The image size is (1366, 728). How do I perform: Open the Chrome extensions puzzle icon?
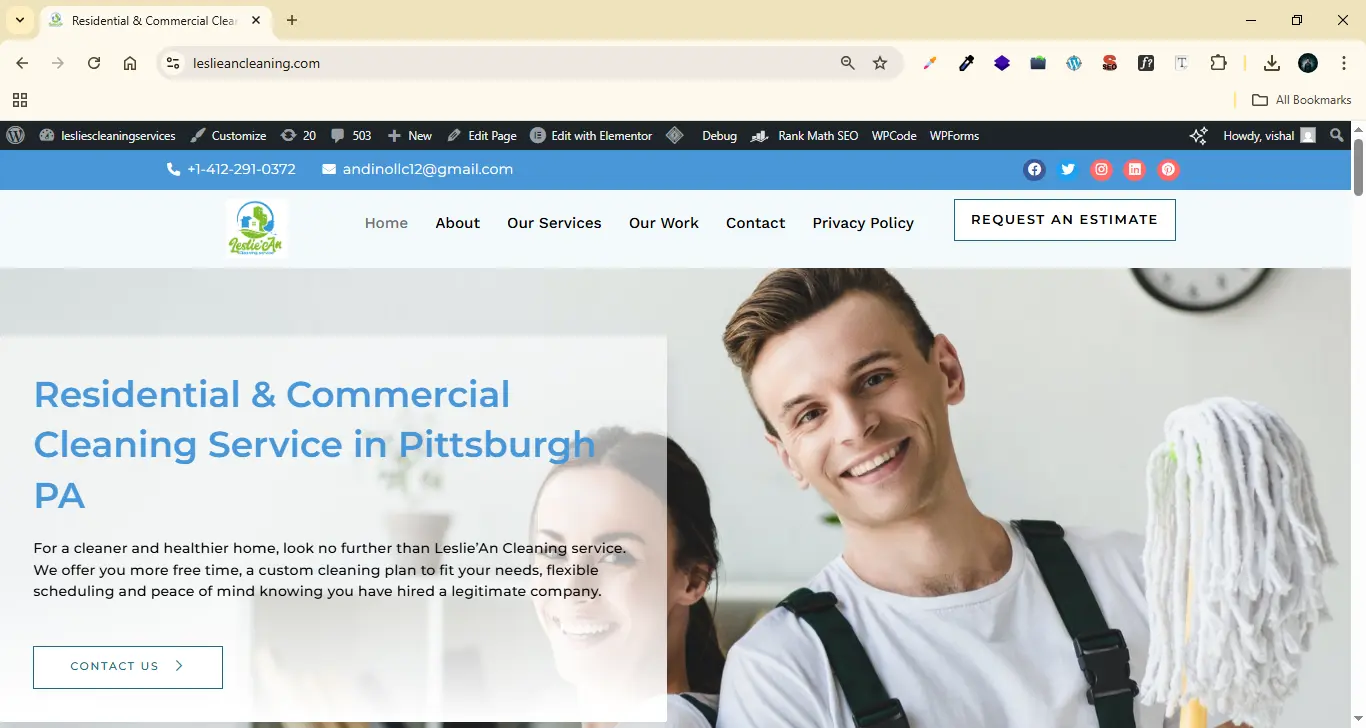(1218, 63)
